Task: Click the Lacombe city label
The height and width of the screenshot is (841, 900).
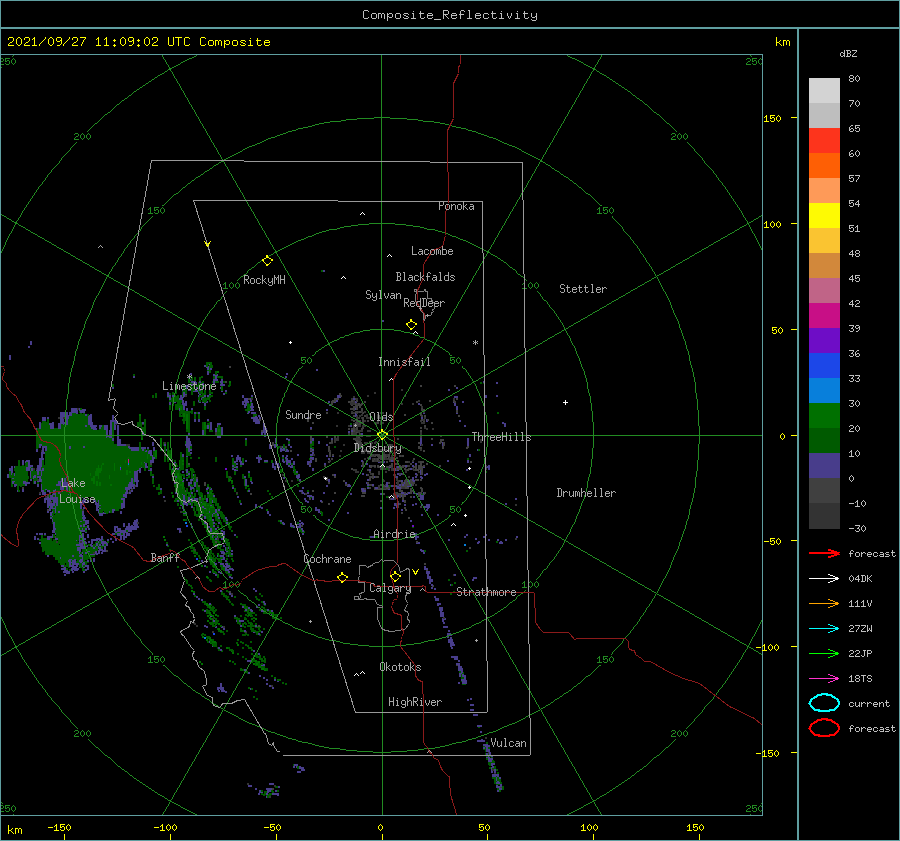Action: pyautogui.click(x=432, y=251)
